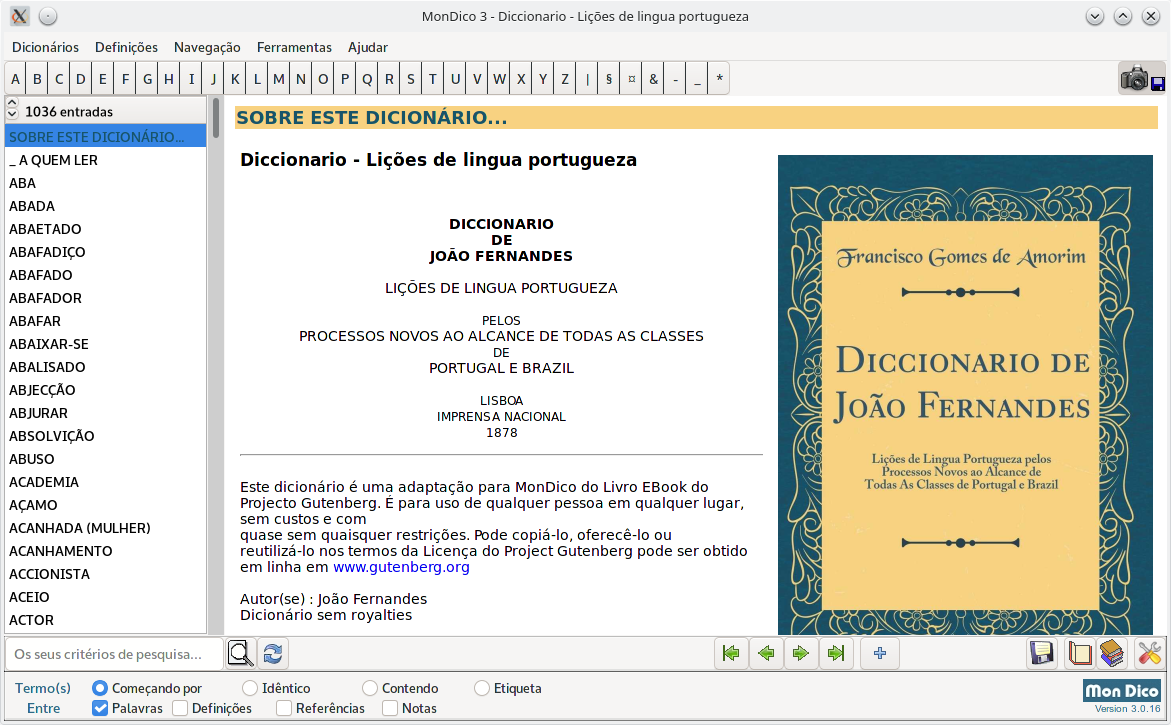Screen dimensions: 1171x725
Task: Click the 1036 entradas label
Action: click(x=69, y=112)
